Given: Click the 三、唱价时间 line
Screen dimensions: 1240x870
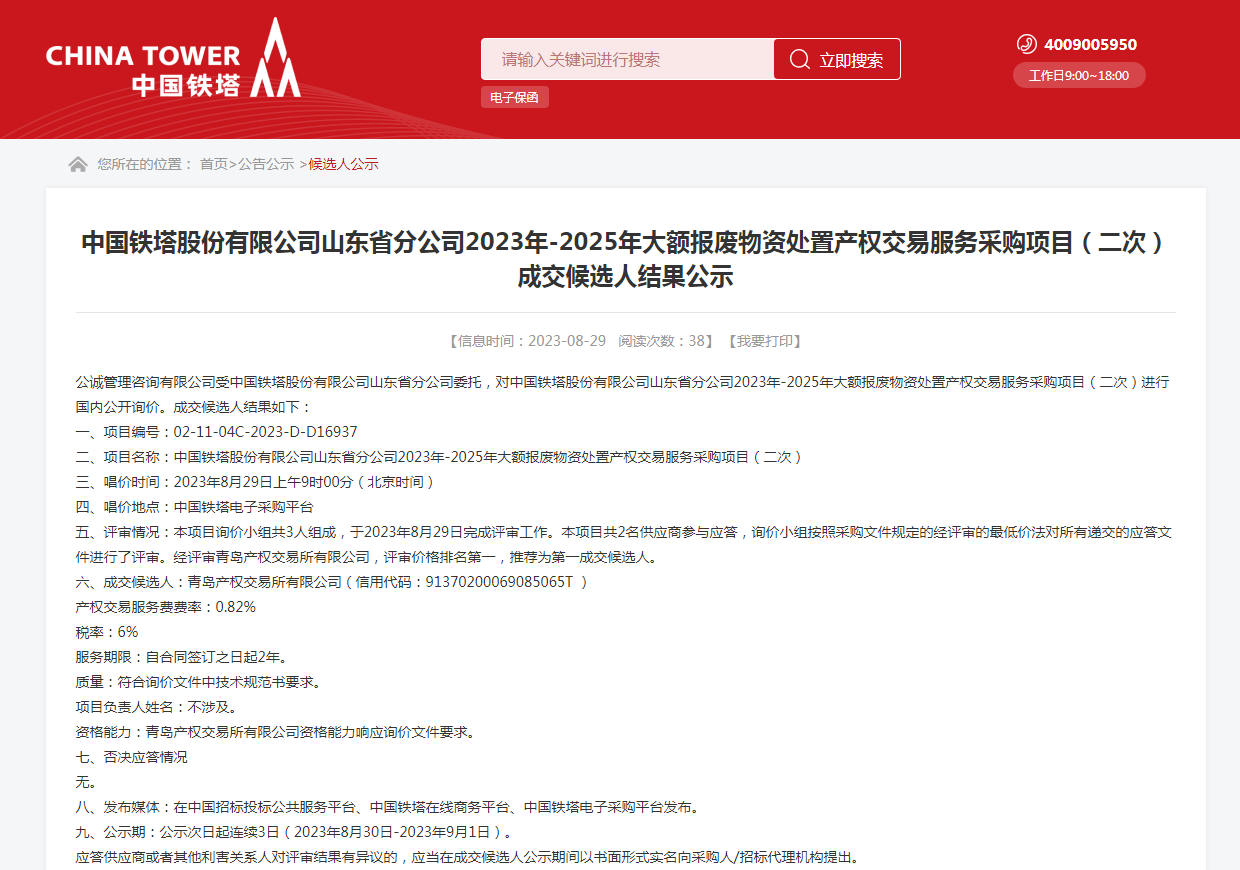Looking at the screenshot, I should pos(256,482).
